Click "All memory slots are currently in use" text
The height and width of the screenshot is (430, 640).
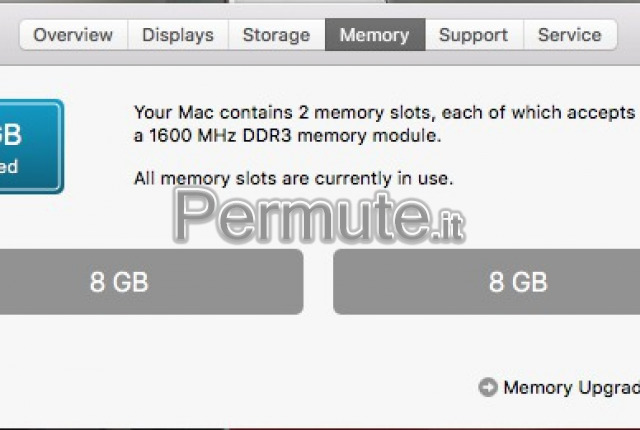(x=293, y=178)
